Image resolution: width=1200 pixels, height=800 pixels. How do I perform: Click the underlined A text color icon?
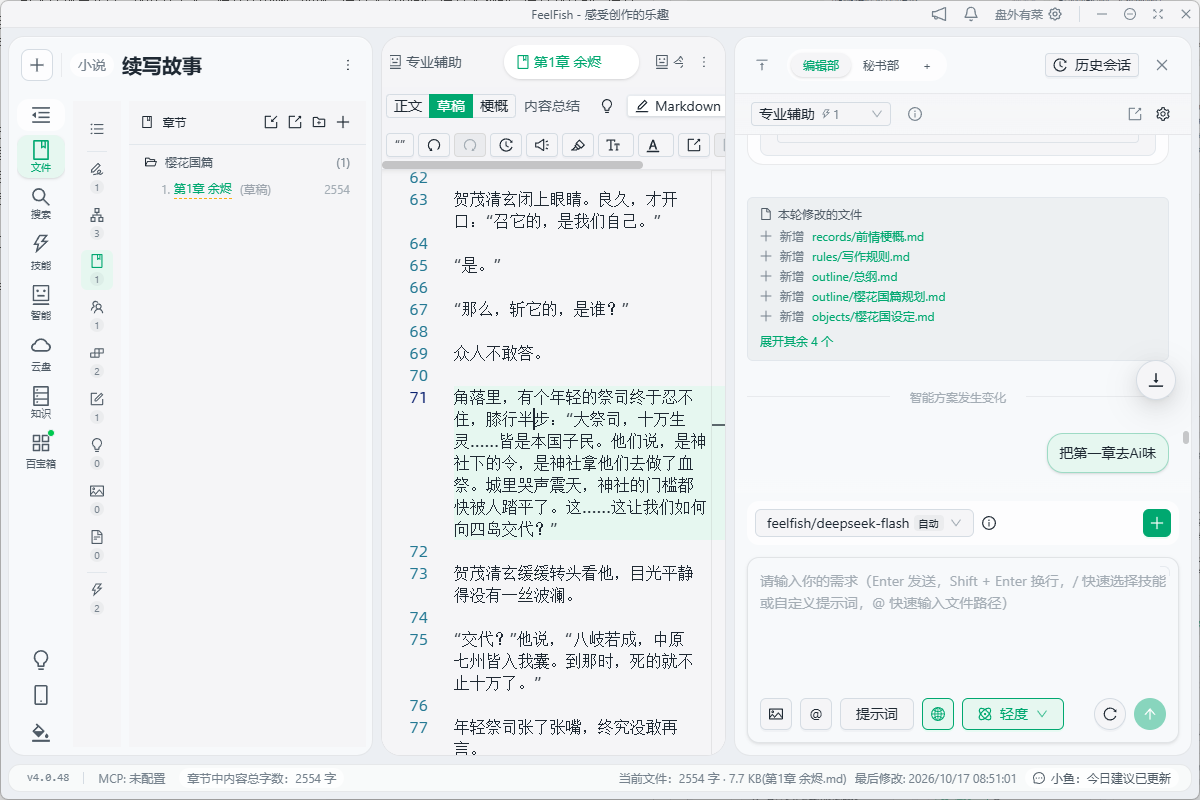pyautogui.click(x=654, y=145)
